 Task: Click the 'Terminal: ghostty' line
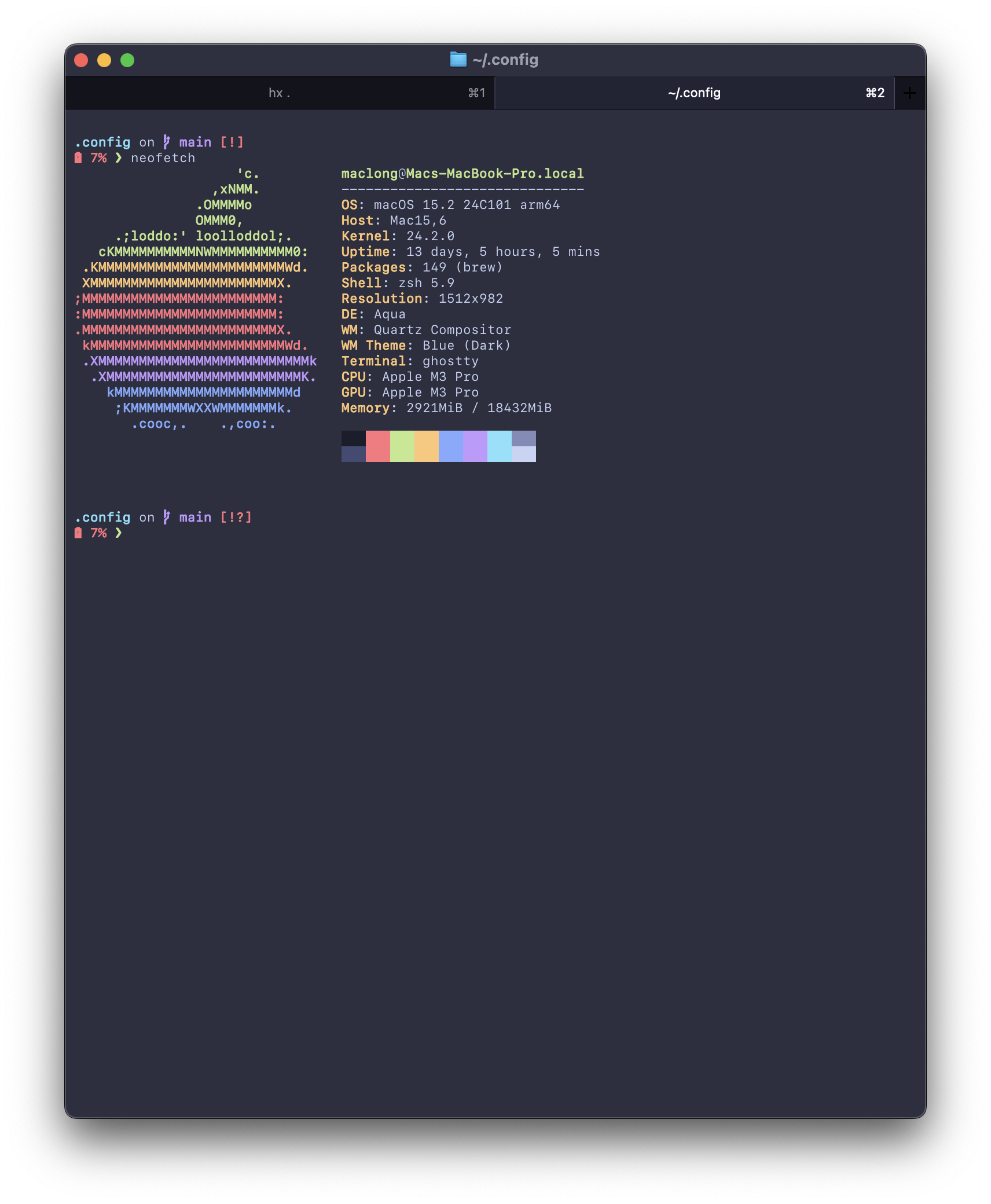click(410, 361)
